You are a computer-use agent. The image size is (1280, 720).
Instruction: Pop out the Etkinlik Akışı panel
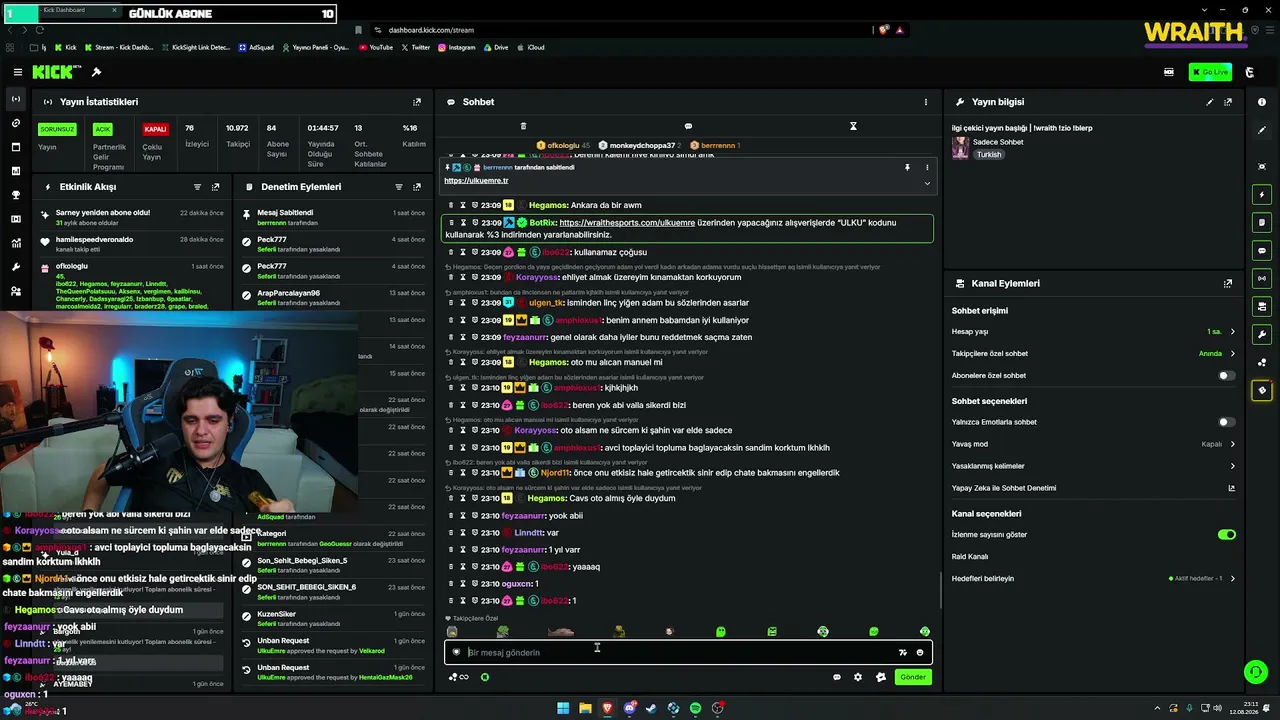click(215, 187)
